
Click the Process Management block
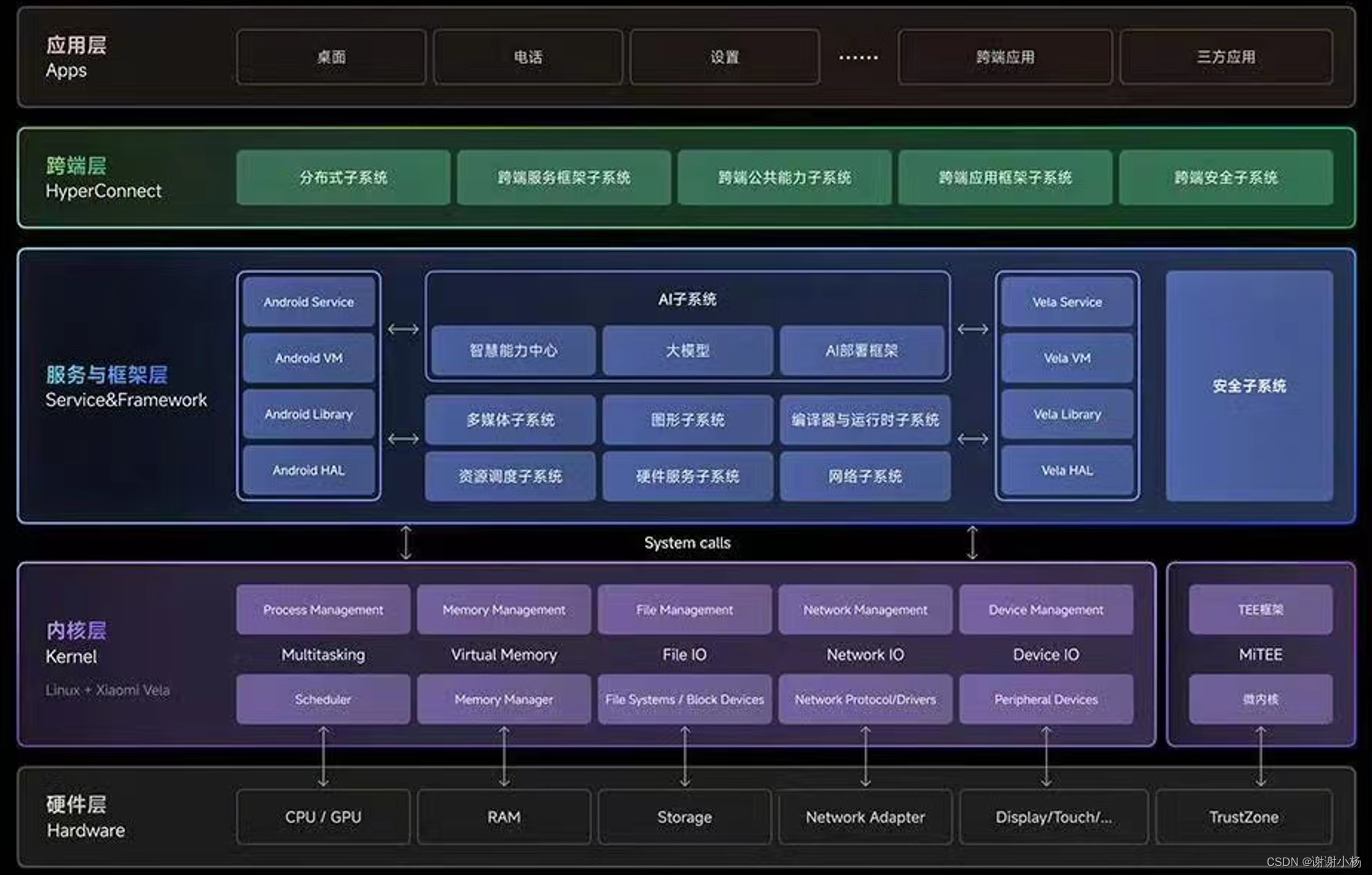322,610
